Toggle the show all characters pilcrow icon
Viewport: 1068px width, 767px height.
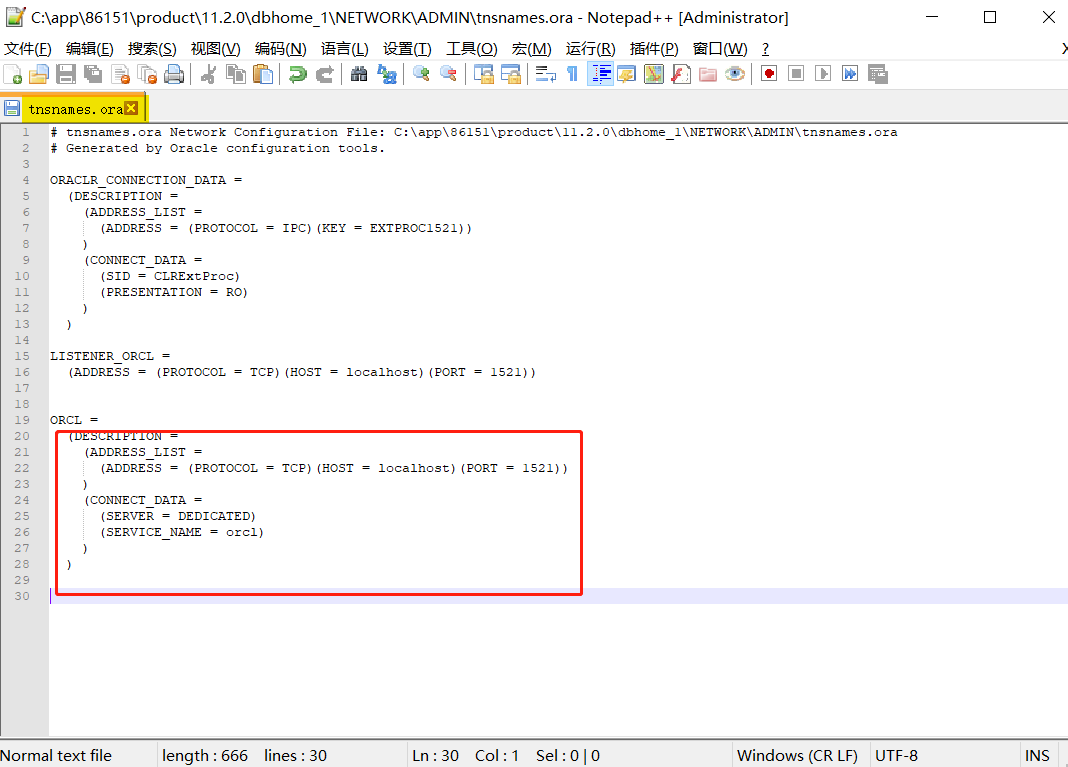click(572, 74)
